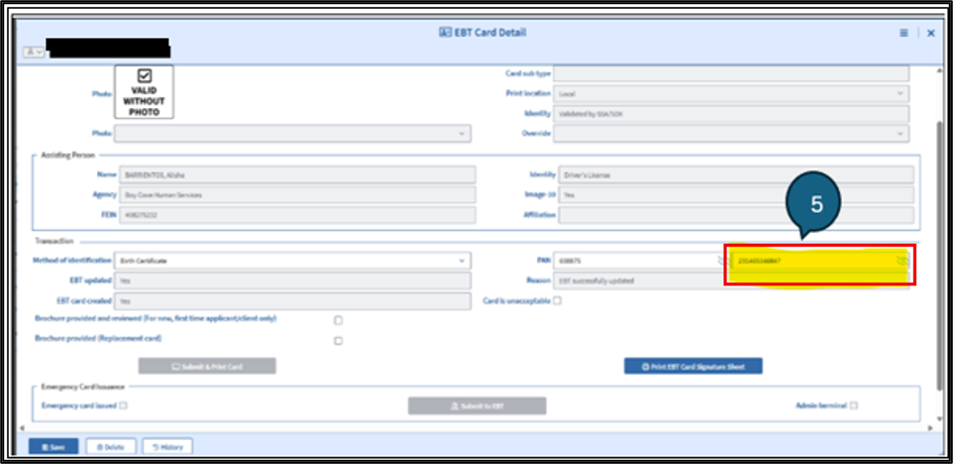Click the Agency field
This screenshot has height=464, width=953.
pyautogui.click(x=297, y=195)
